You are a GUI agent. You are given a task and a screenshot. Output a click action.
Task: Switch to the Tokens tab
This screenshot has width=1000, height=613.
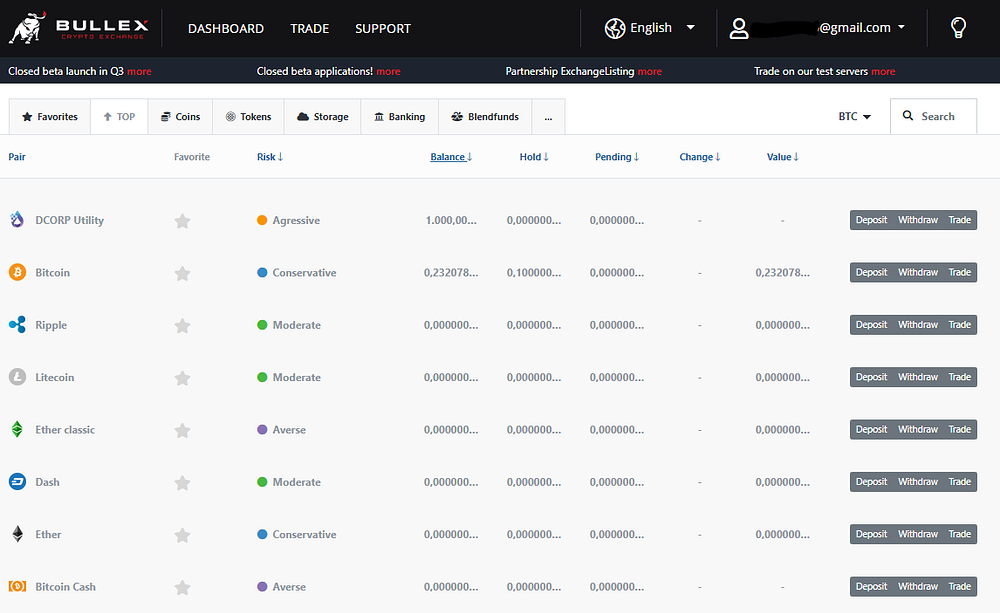point(248,117)
